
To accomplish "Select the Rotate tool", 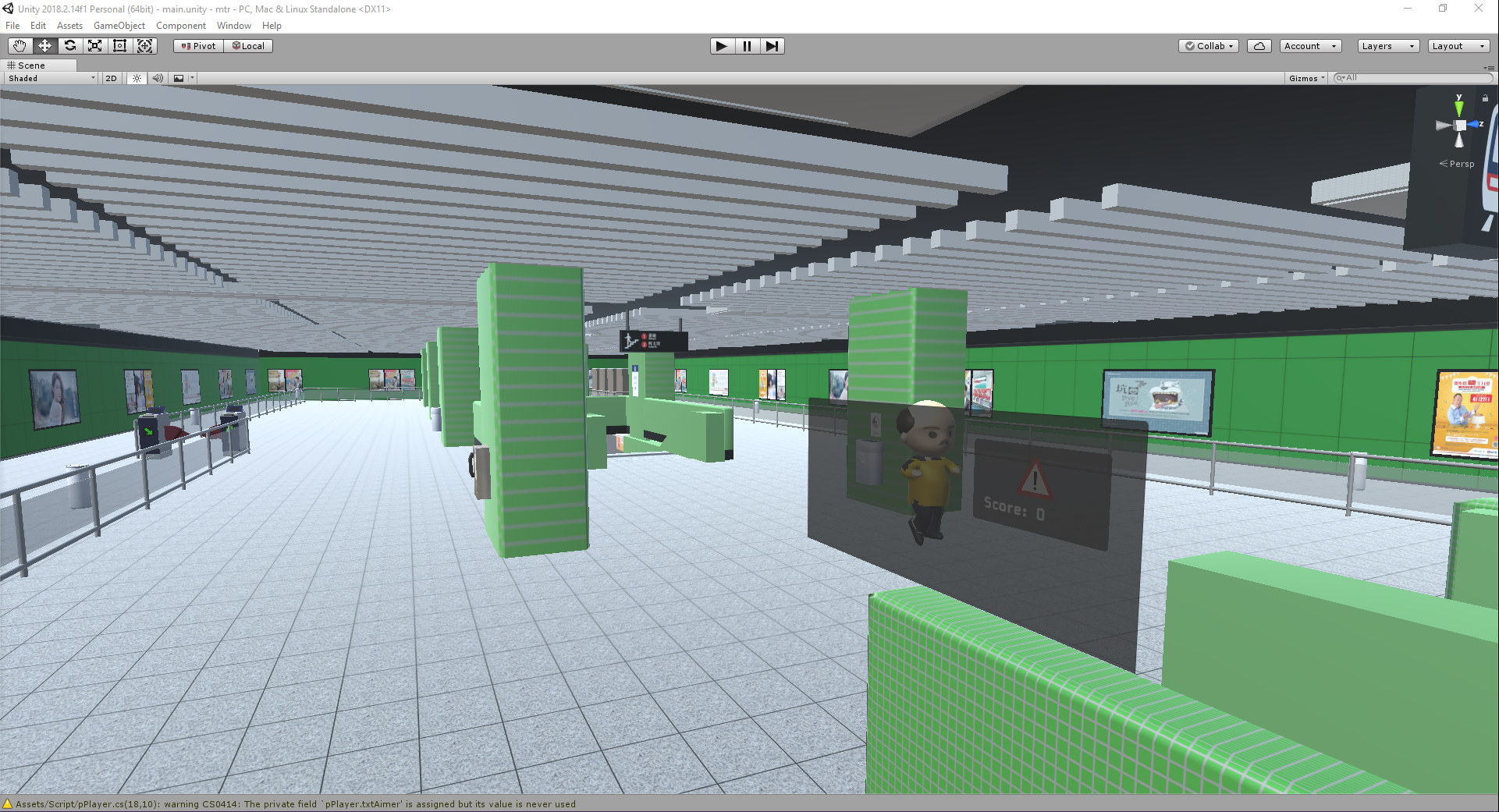I will tap(70, 46).
